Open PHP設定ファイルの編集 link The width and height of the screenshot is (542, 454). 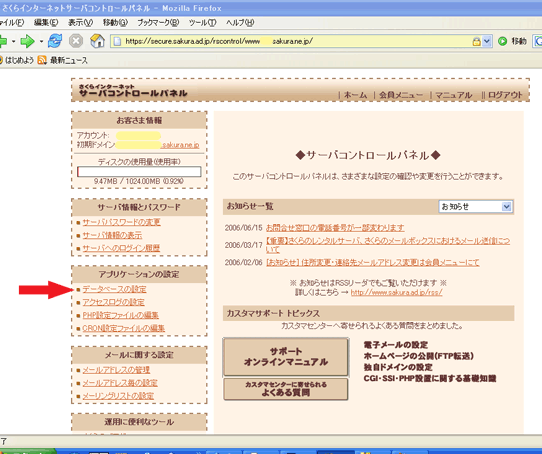pyautogui.click(x=120, y=315)
